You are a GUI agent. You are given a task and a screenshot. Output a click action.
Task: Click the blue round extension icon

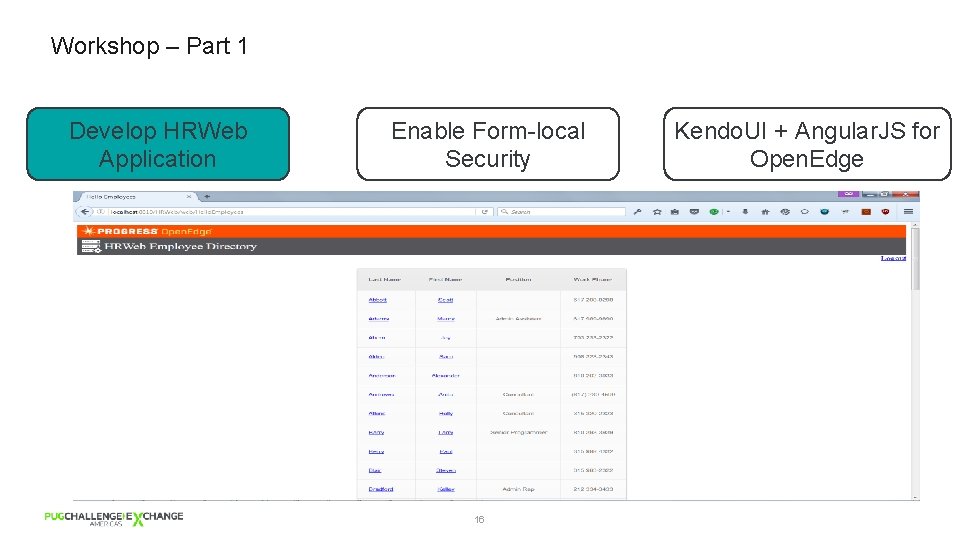(825, 212)
